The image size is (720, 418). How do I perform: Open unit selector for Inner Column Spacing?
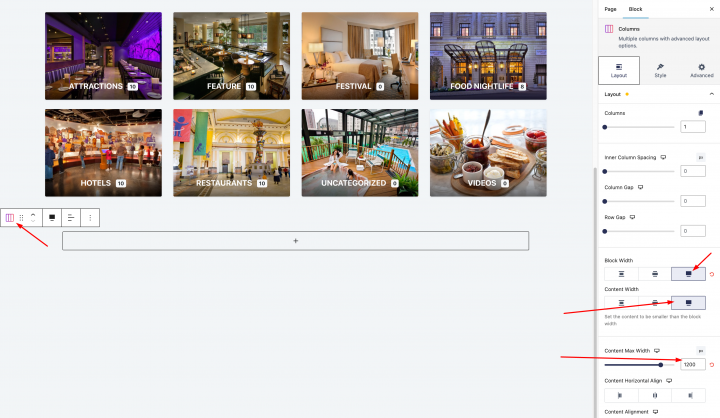pyautogui.click(x=701, y=158)
